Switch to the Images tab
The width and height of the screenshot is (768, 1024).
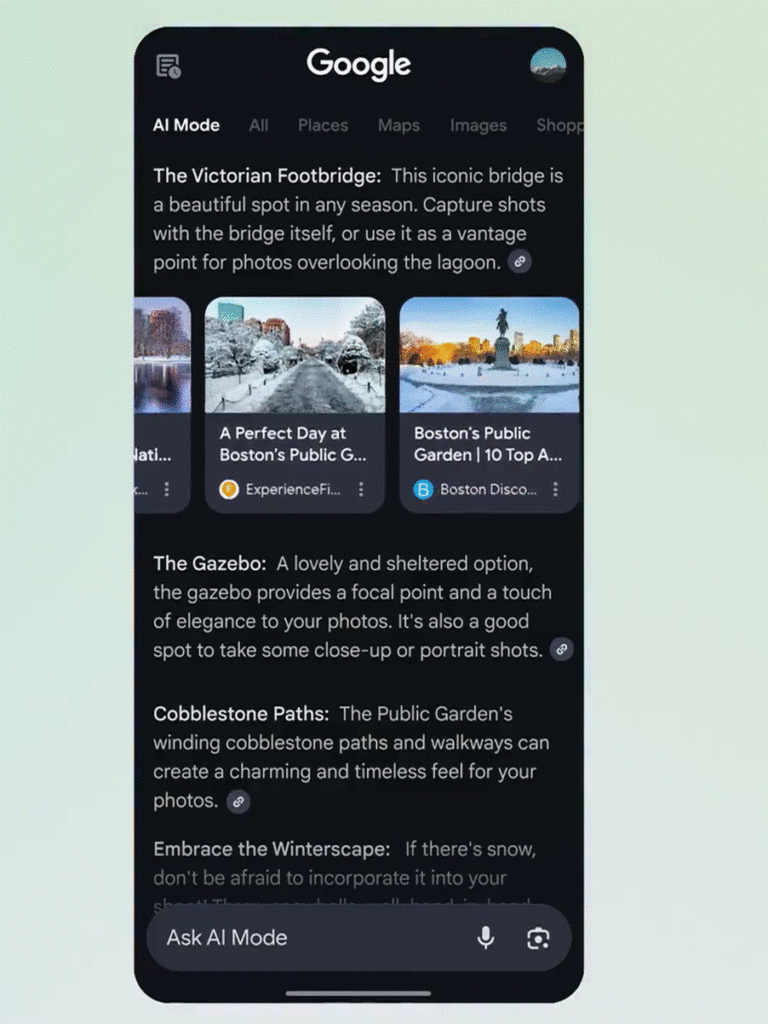click(x=478, y=125)
